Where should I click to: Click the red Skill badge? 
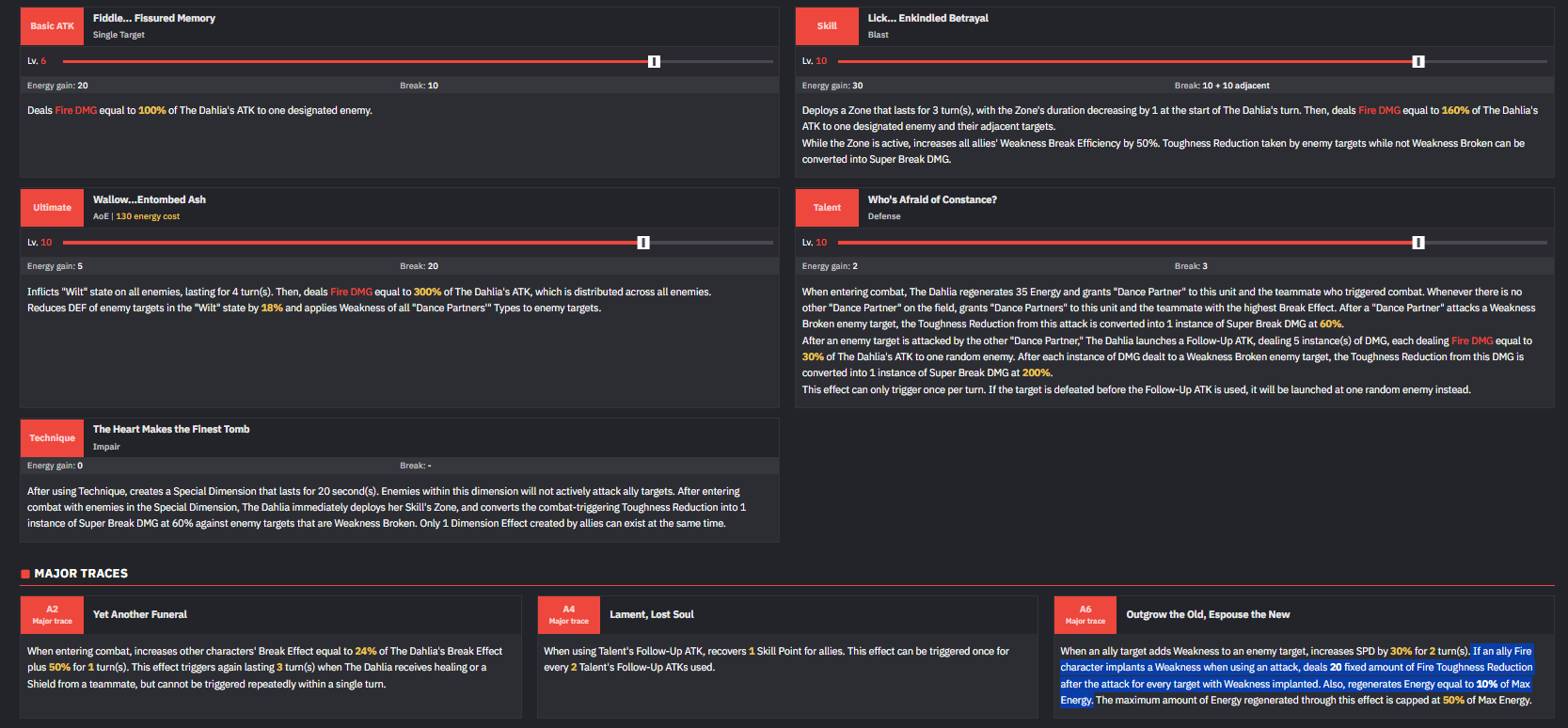point(827,26)
